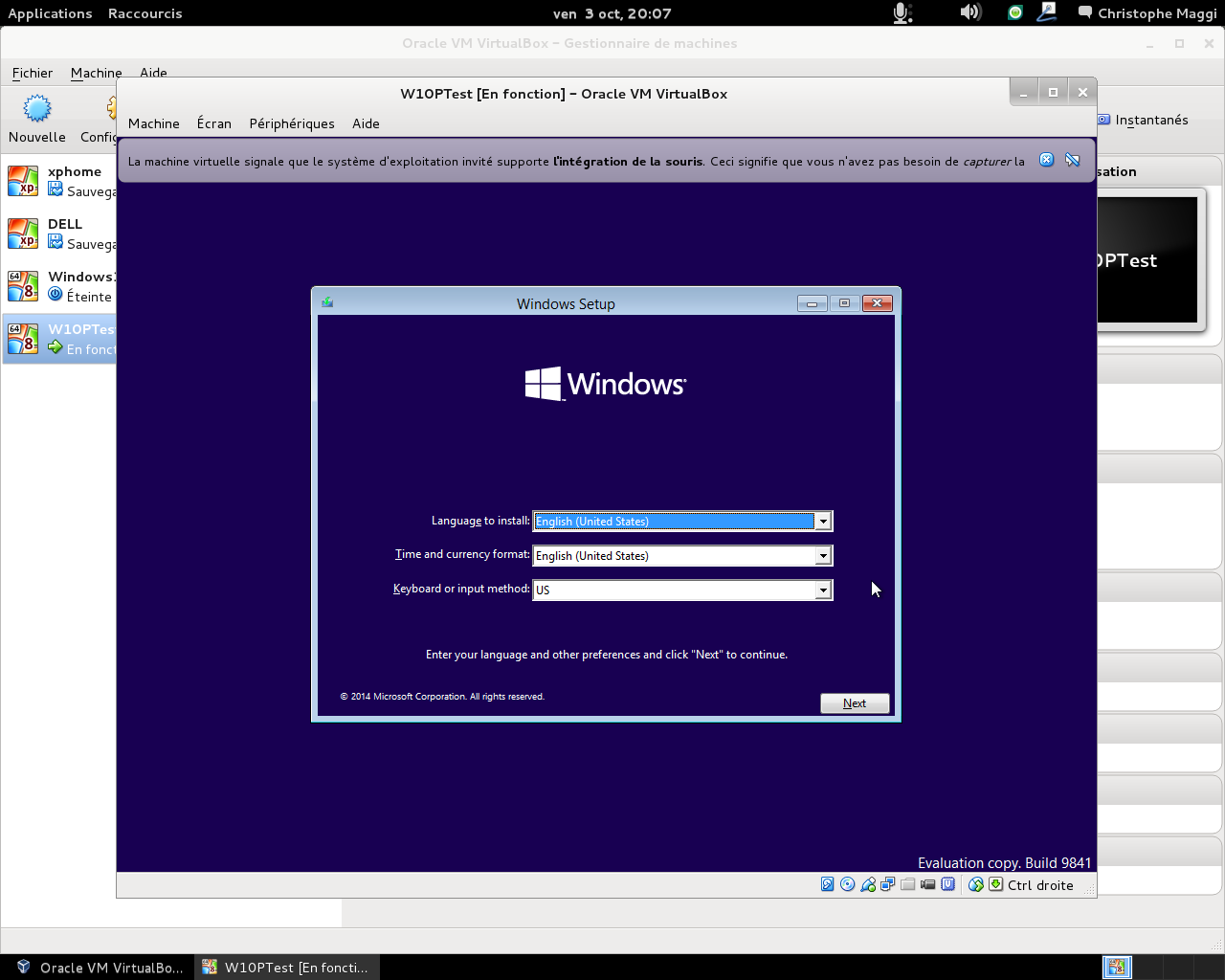The height and width of the screenshot is (980, 1225).
Task: Open the Language to install dropdown
Action: [x=822, y=521]
